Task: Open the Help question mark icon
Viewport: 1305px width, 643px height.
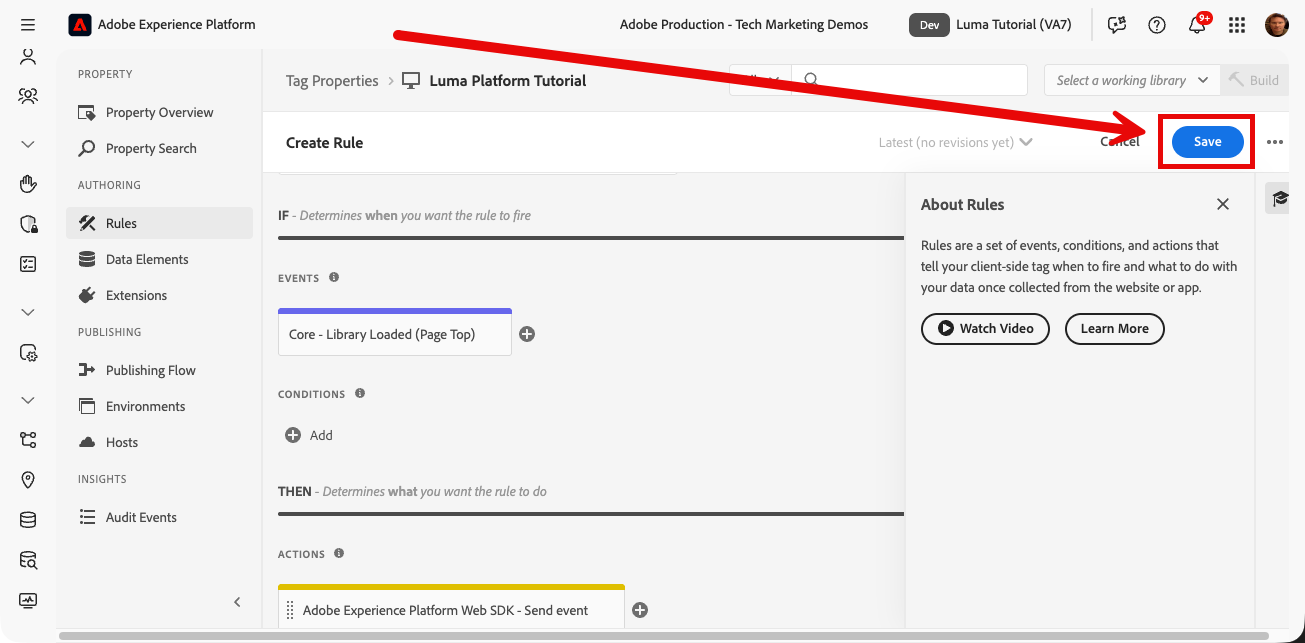Action: [x=1157, y=25]
